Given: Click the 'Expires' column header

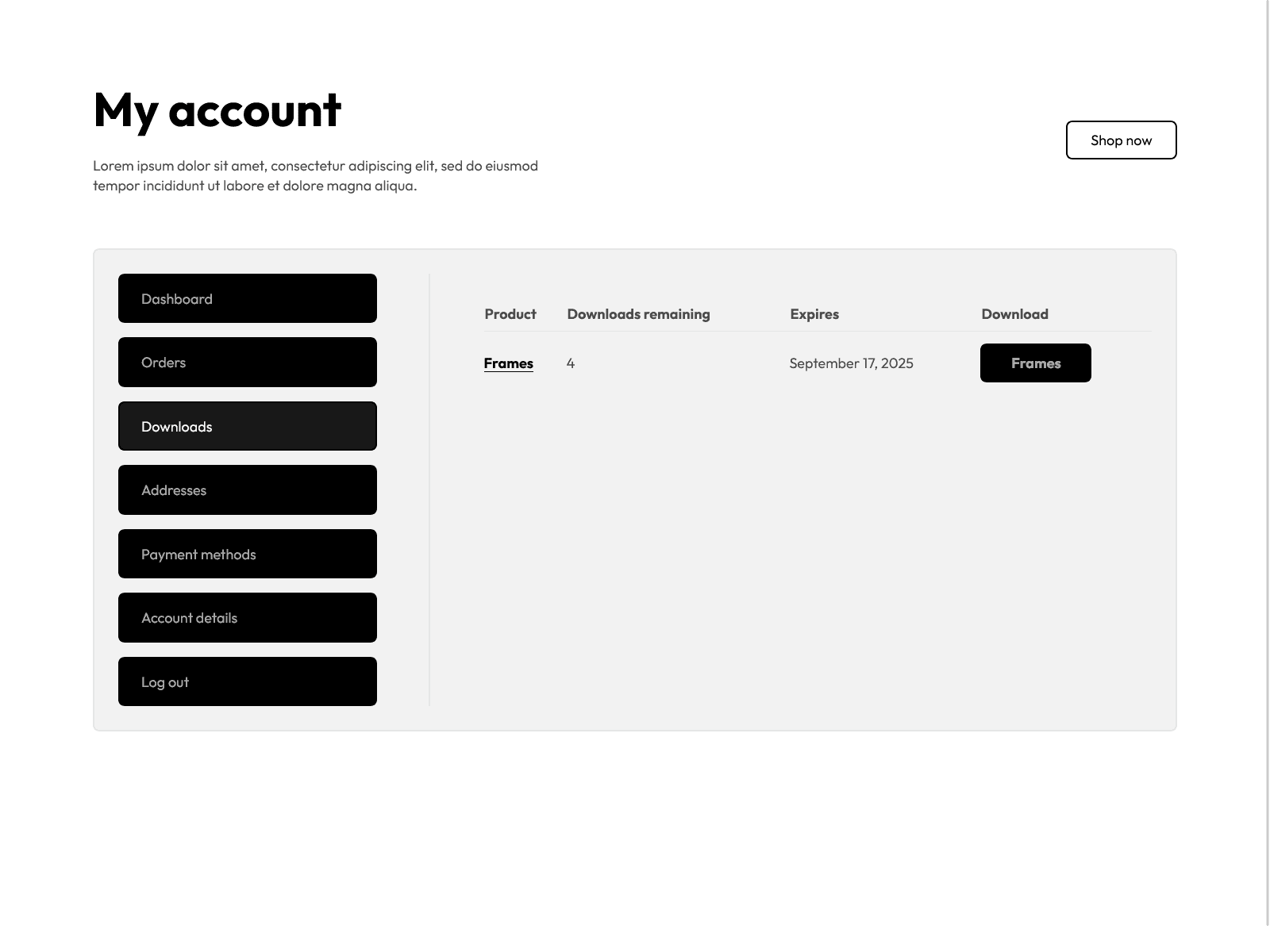Looking at the screenshot, I should point(814,314).
